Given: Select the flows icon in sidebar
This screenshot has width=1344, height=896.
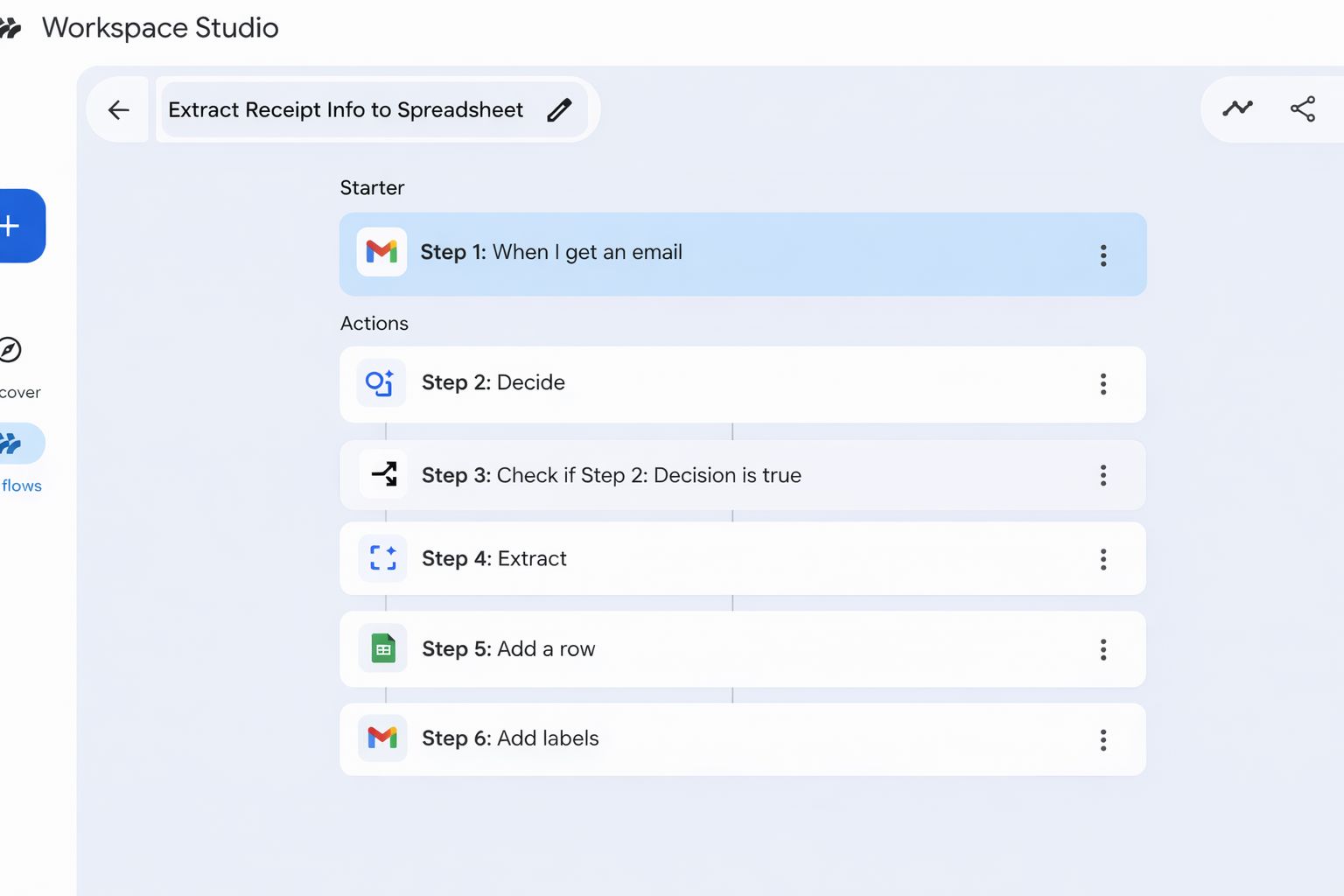Looking at the screenshot, I should click(12, 444).
